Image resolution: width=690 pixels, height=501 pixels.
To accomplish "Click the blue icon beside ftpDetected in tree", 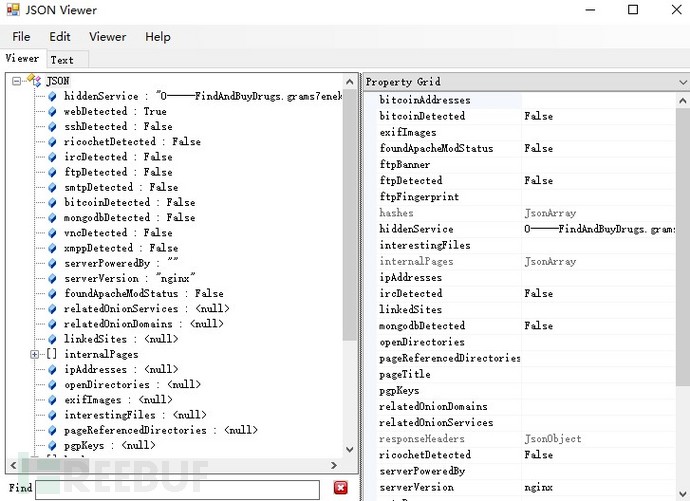I will 52,172.
